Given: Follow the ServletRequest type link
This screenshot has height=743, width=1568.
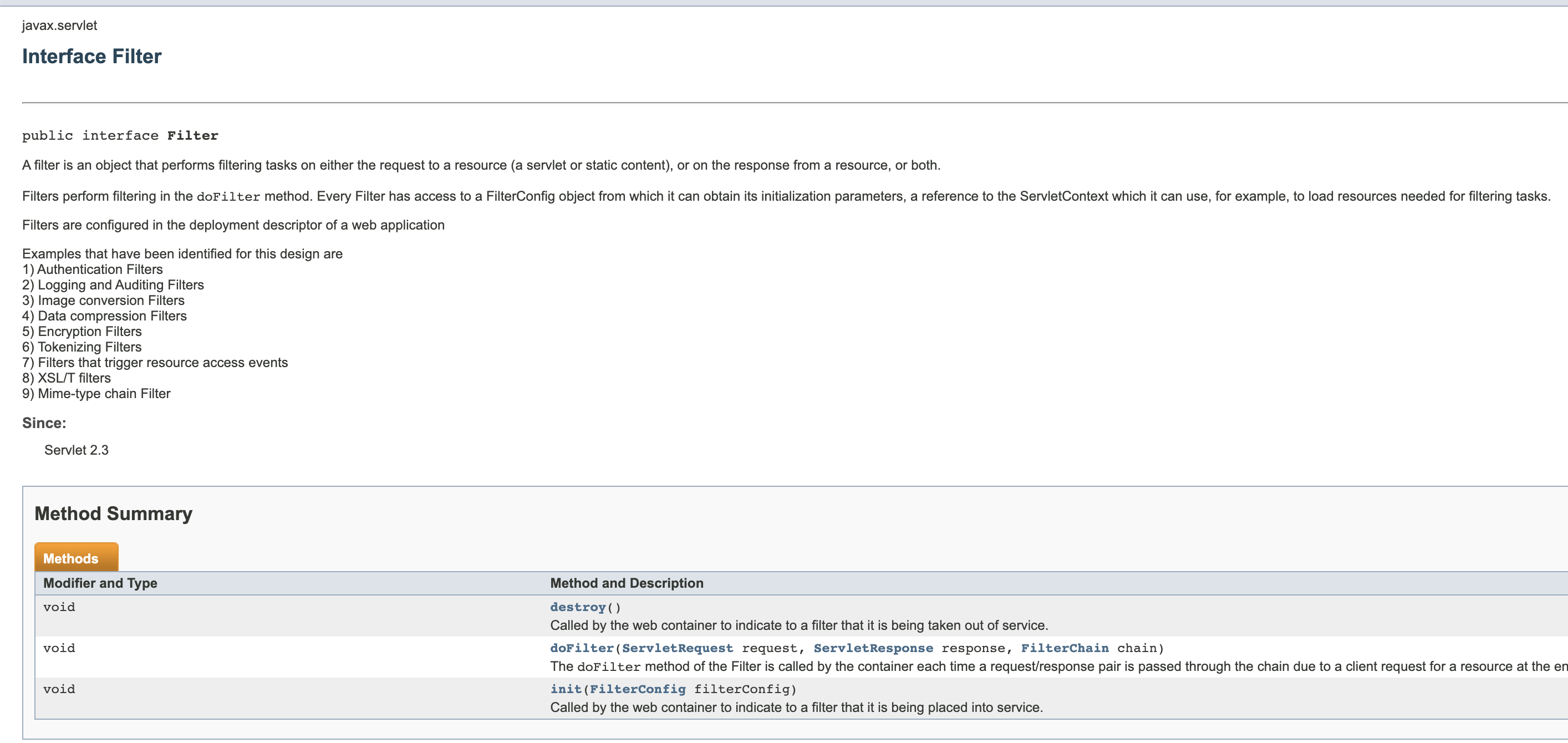Looking at the screenshot, I should [x=678, y=648].
